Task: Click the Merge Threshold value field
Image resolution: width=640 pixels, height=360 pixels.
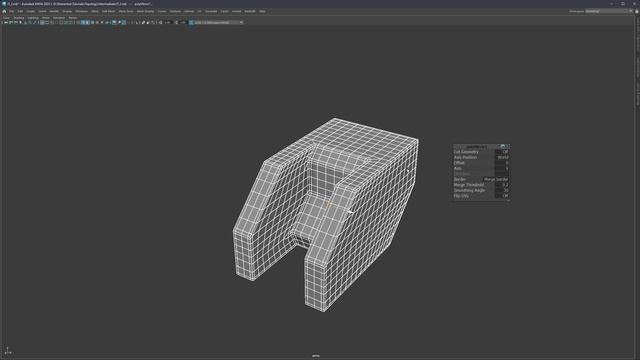Action: coord(502,185)
